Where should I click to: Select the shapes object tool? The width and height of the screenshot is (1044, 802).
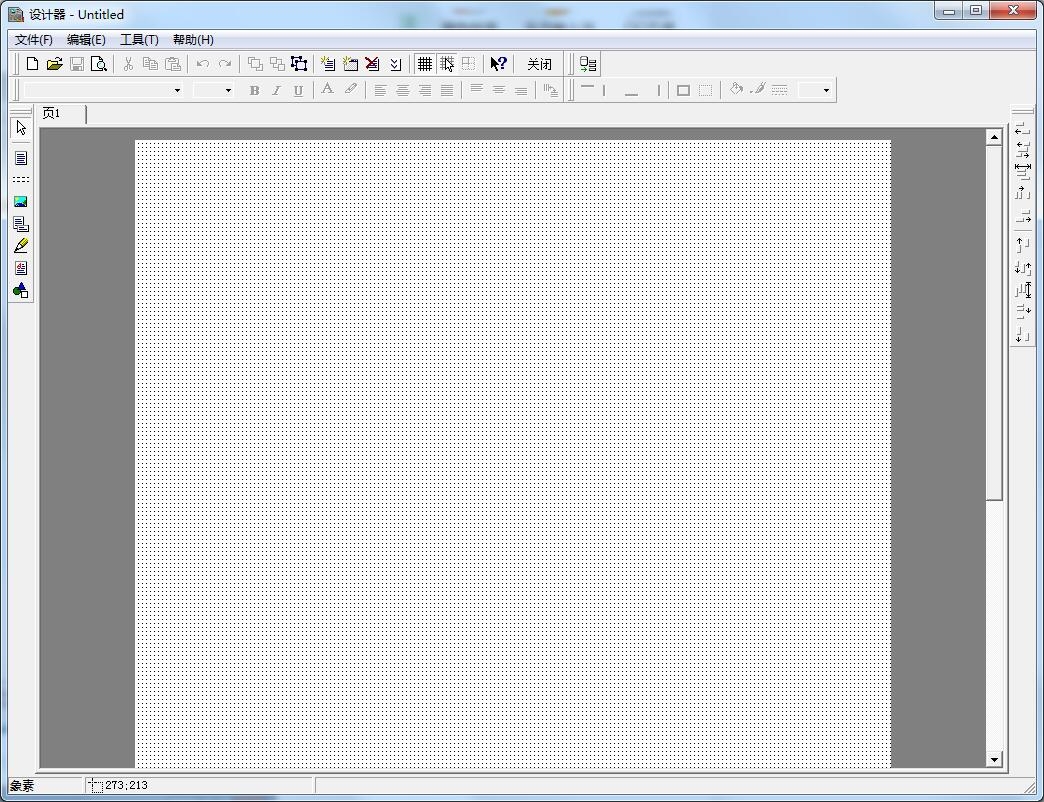click(x=21, y=291)
